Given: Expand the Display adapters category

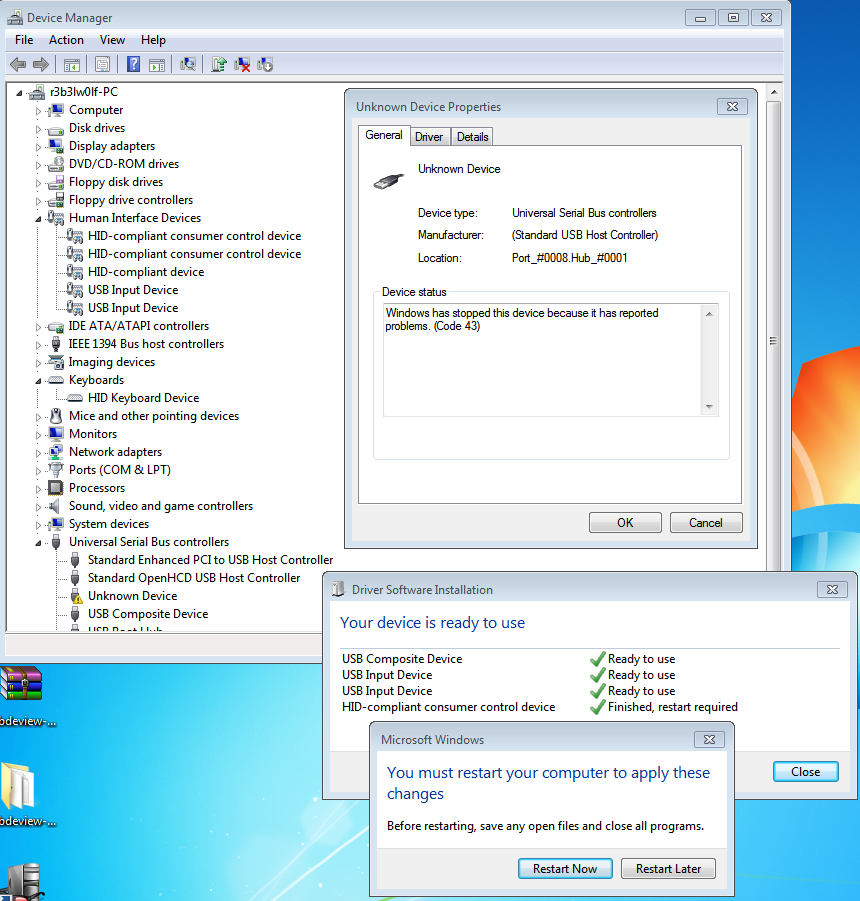Looking at the screenshot, I should coord(39,146).
